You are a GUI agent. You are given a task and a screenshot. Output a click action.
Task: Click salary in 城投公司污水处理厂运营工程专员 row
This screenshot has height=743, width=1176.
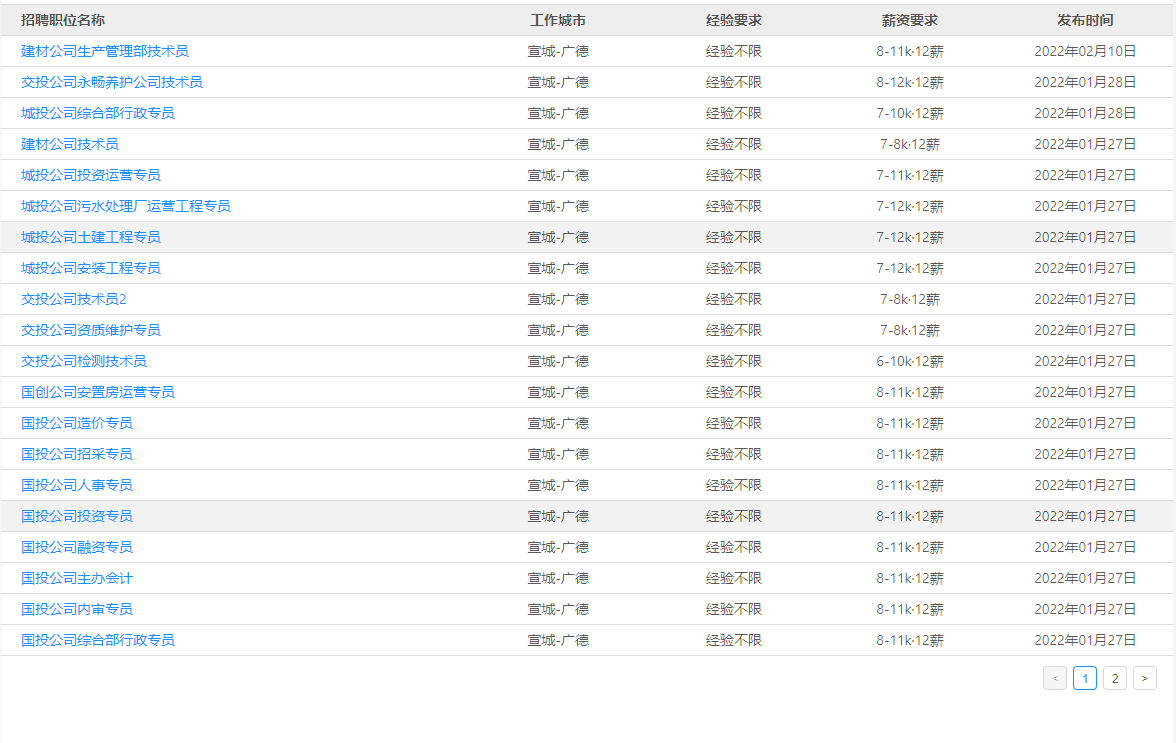(910, 206)
